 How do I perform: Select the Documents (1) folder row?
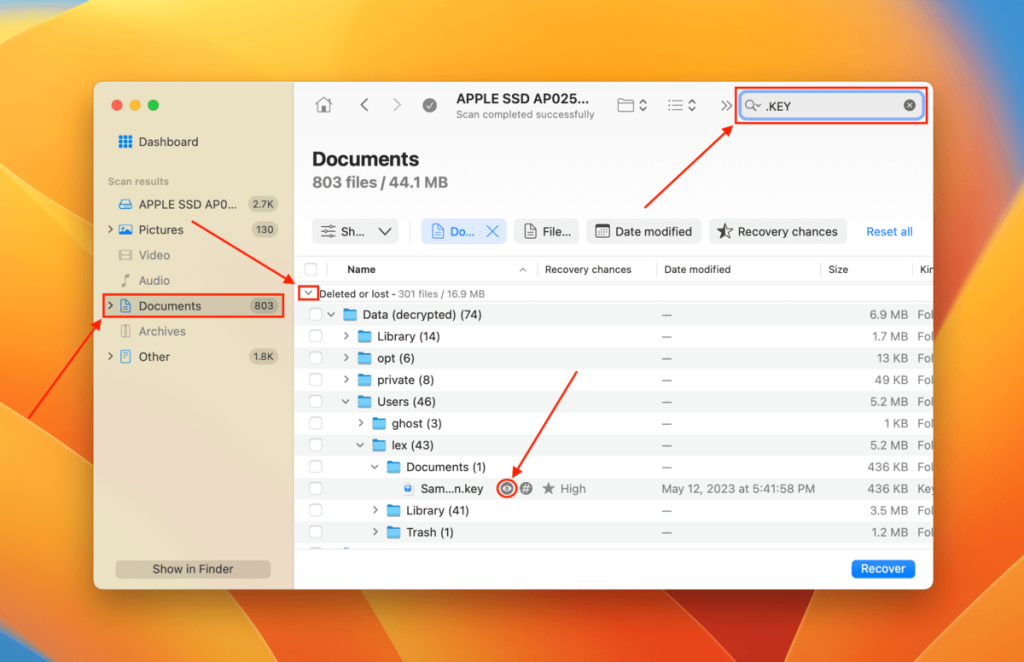click(614, 467)
